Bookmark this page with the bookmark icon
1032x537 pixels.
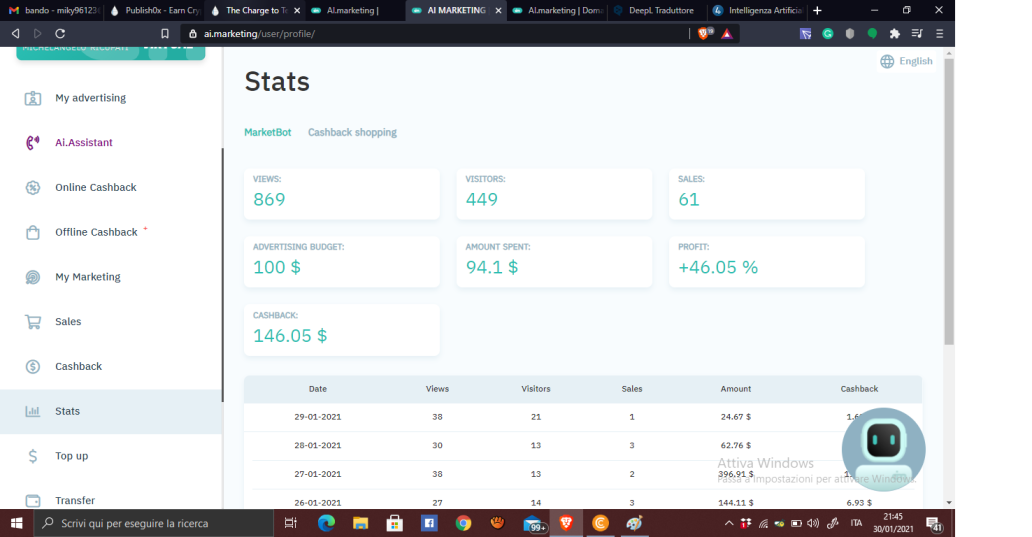[x=165, y=34]
